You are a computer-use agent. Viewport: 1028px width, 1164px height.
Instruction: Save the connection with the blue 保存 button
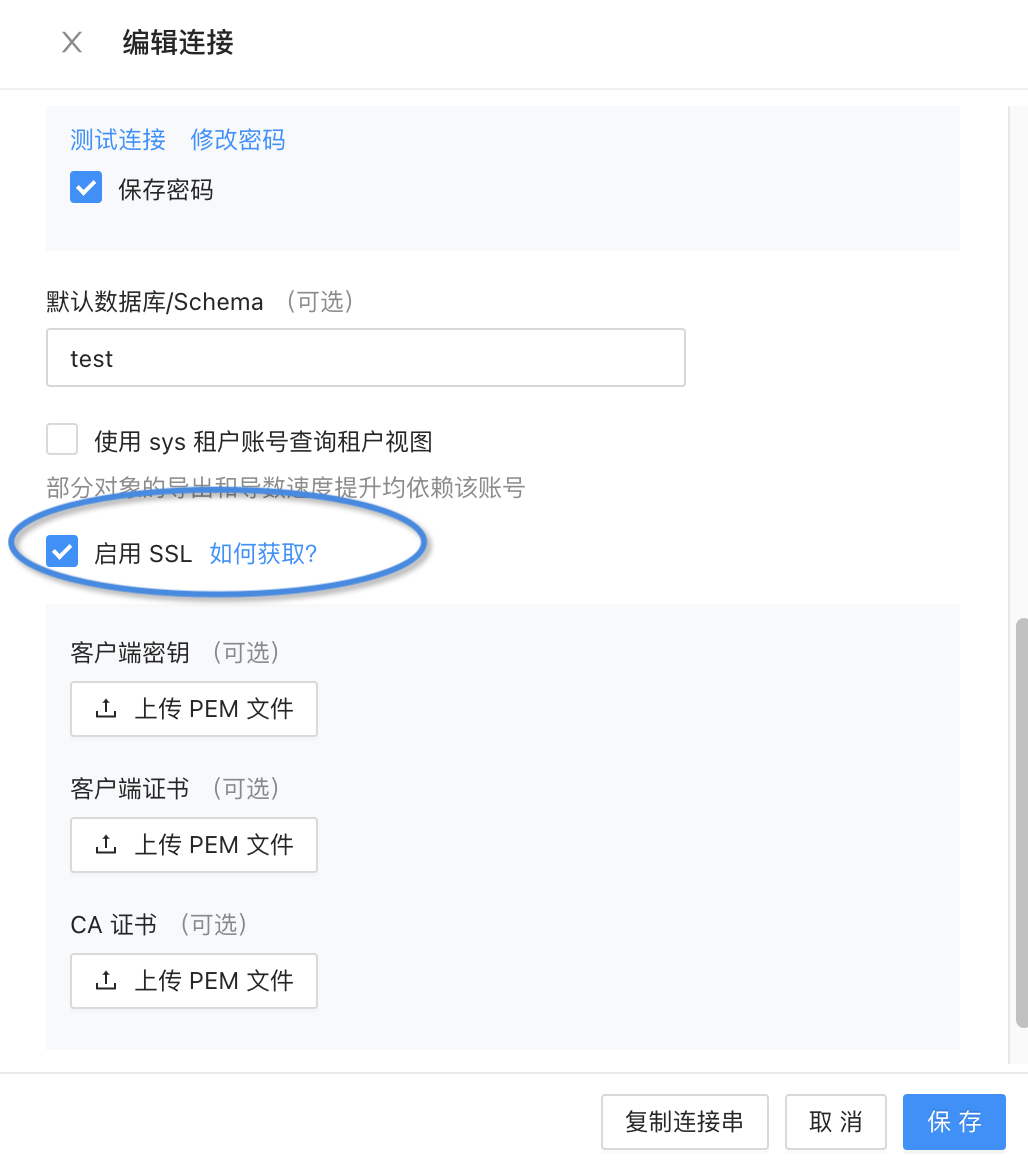[953, 1122]
